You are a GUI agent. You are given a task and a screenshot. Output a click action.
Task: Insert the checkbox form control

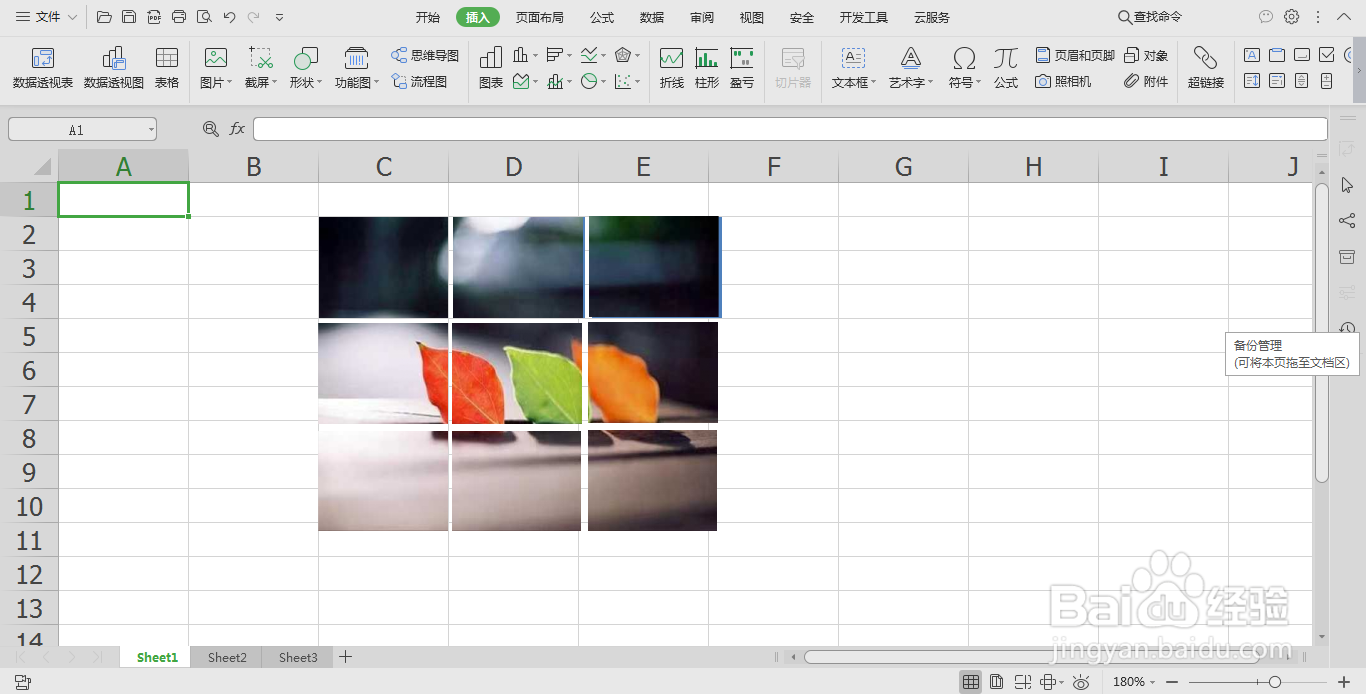[1327, 55]
